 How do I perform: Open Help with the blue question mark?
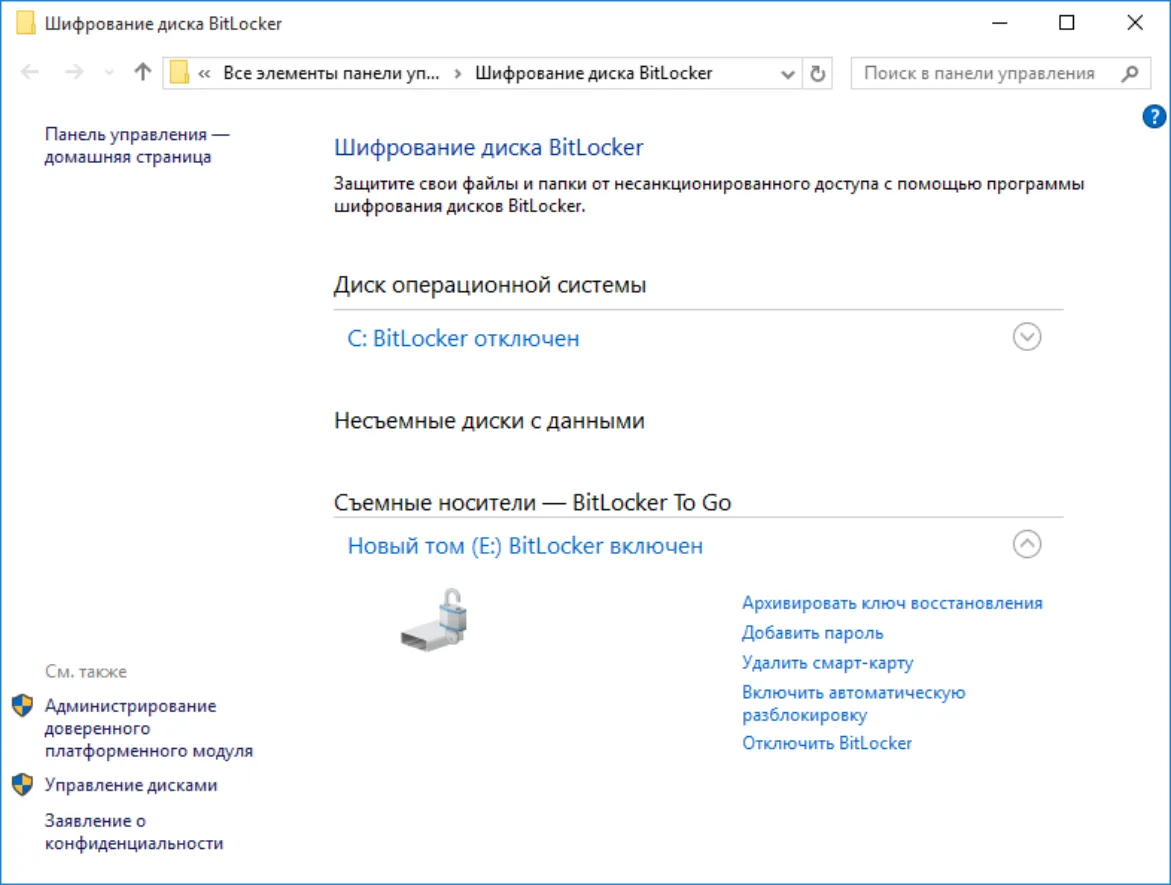coord(1154,117)
